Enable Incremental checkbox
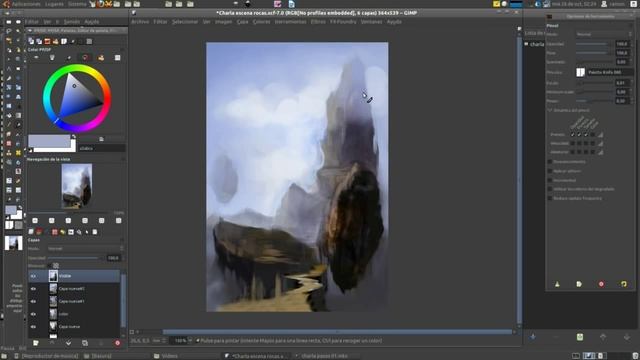Image resolution: width=640 pixels, height=360 pixels. coord(550,180)
